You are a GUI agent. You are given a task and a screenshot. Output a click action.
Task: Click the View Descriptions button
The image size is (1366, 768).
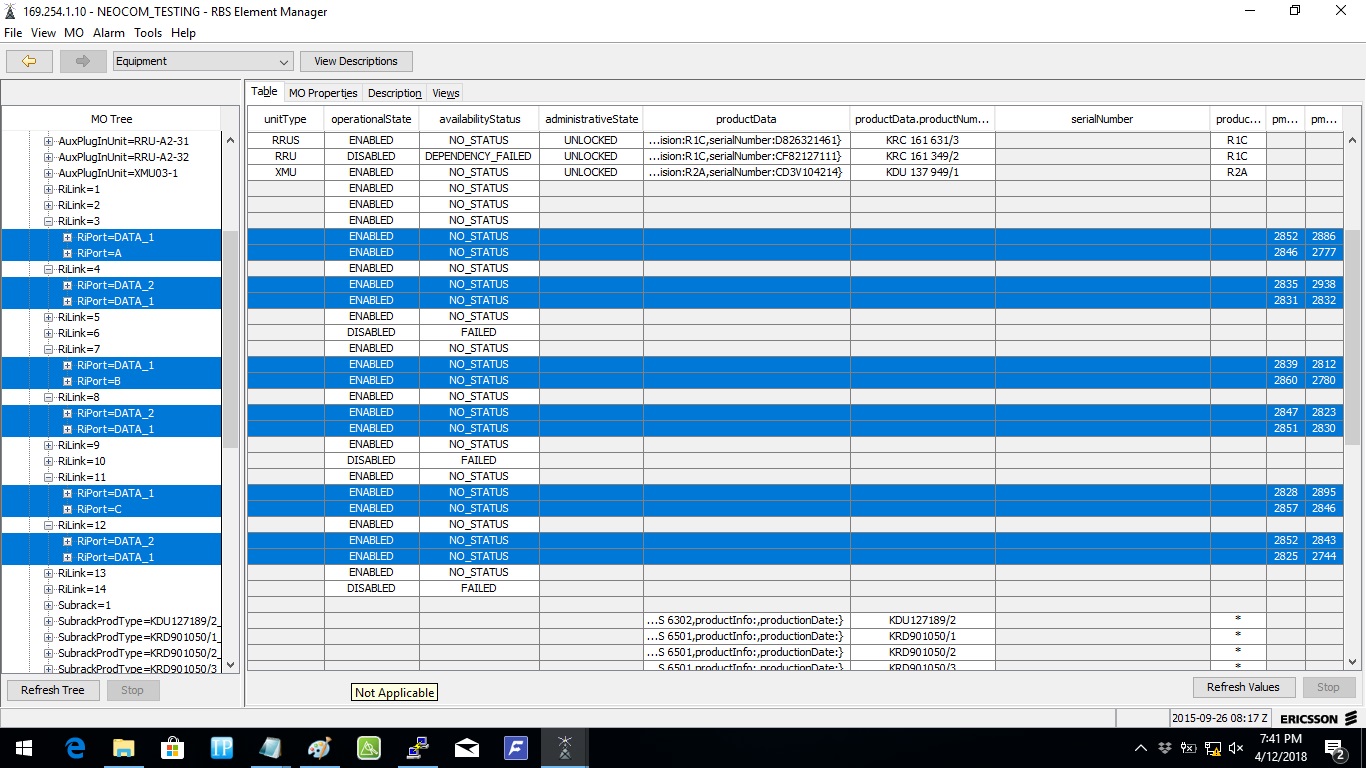coord(356,61)
